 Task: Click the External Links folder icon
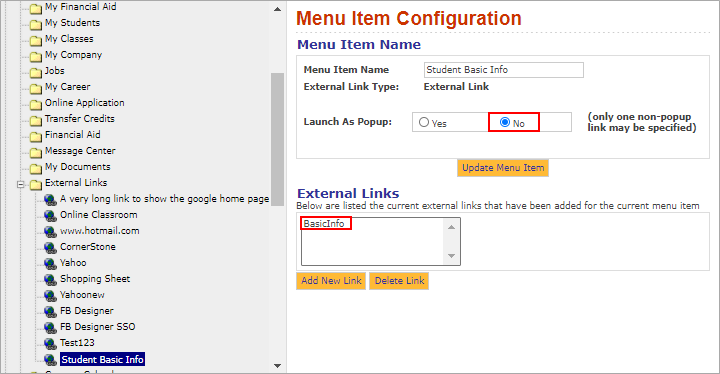35,185
